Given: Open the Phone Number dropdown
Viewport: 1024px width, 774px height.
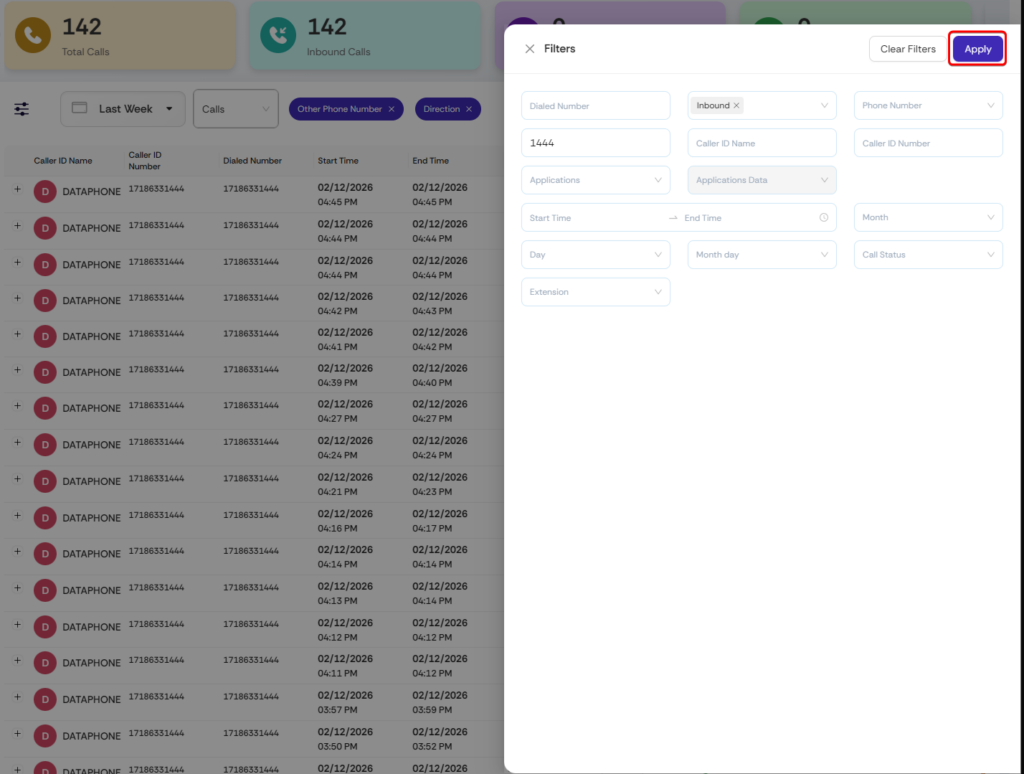Looking at the screenshot, I should click(928, 106).
